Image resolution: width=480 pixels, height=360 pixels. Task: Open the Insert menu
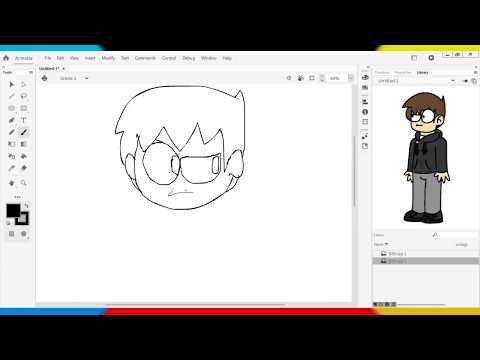90,58
